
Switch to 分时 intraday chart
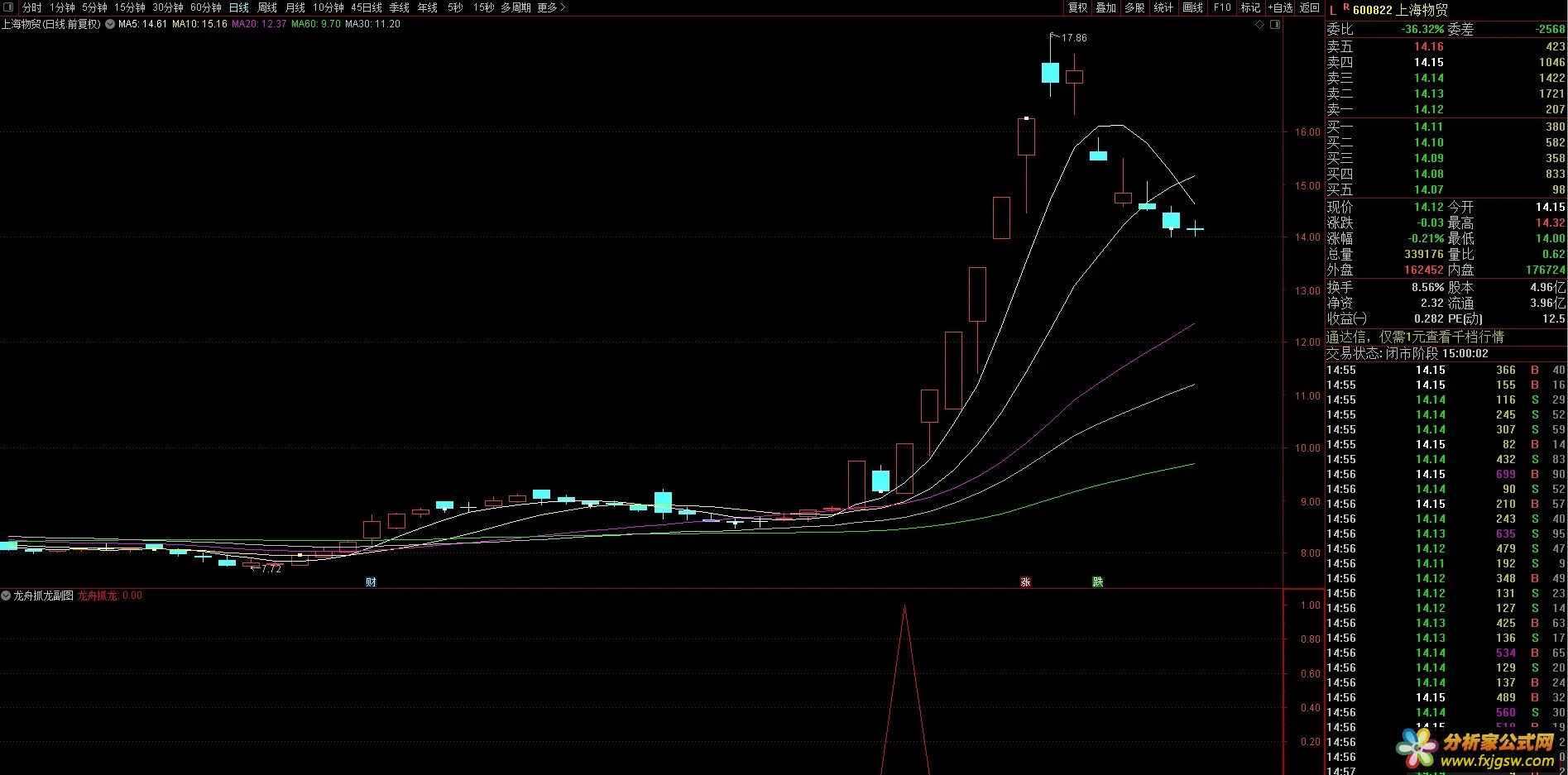pyautogui.click(x=31, y=7)
